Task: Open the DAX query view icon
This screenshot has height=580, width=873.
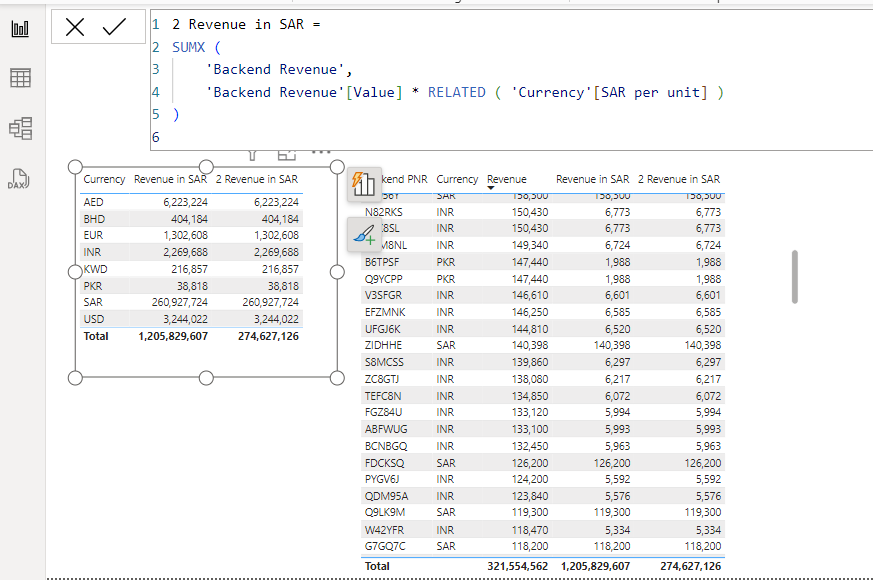Action: coord(19,179)
